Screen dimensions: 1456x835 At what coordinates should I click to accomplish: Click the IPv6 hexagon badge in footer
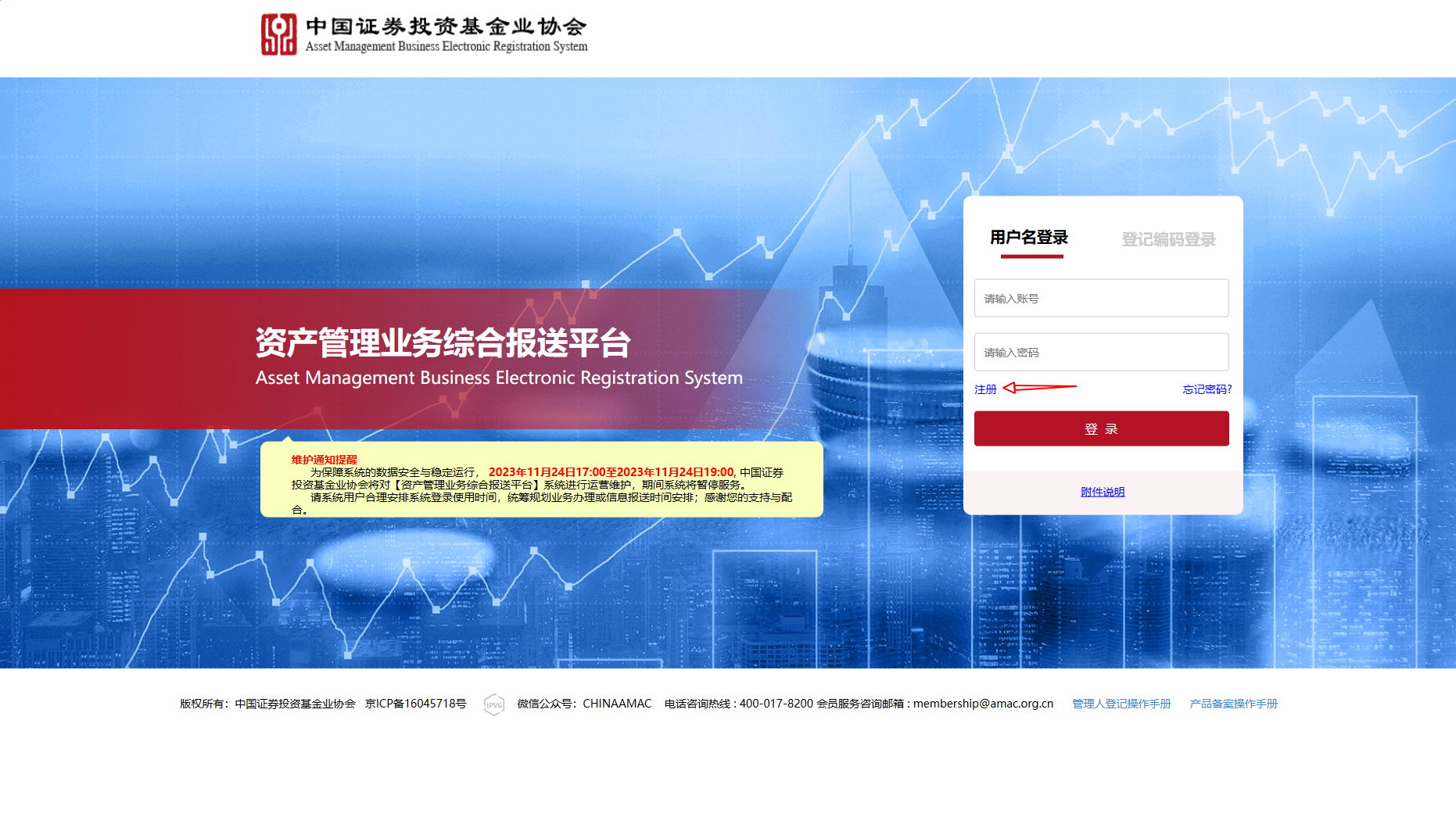(494, 704)
